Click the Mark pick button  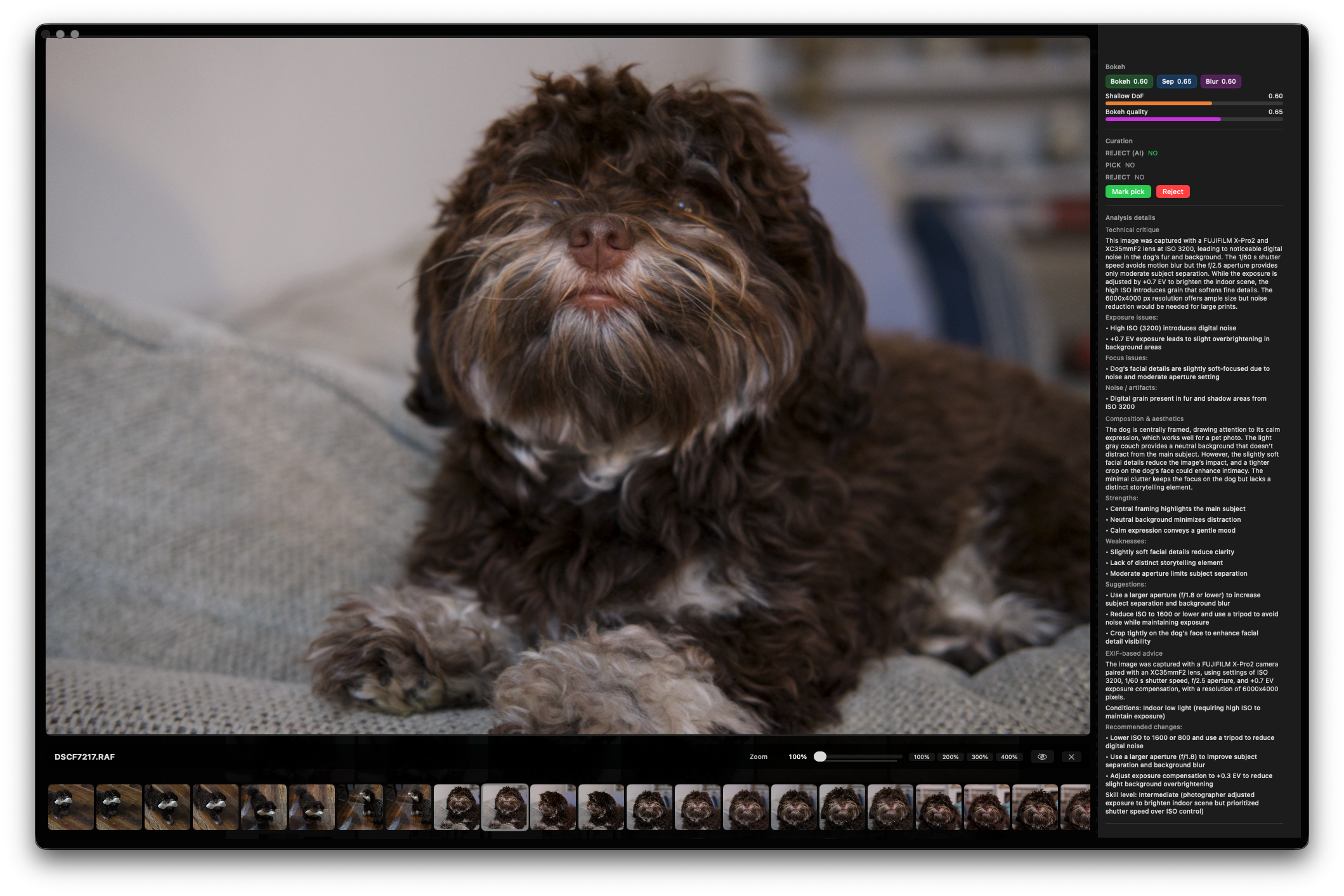(1128, 192)
